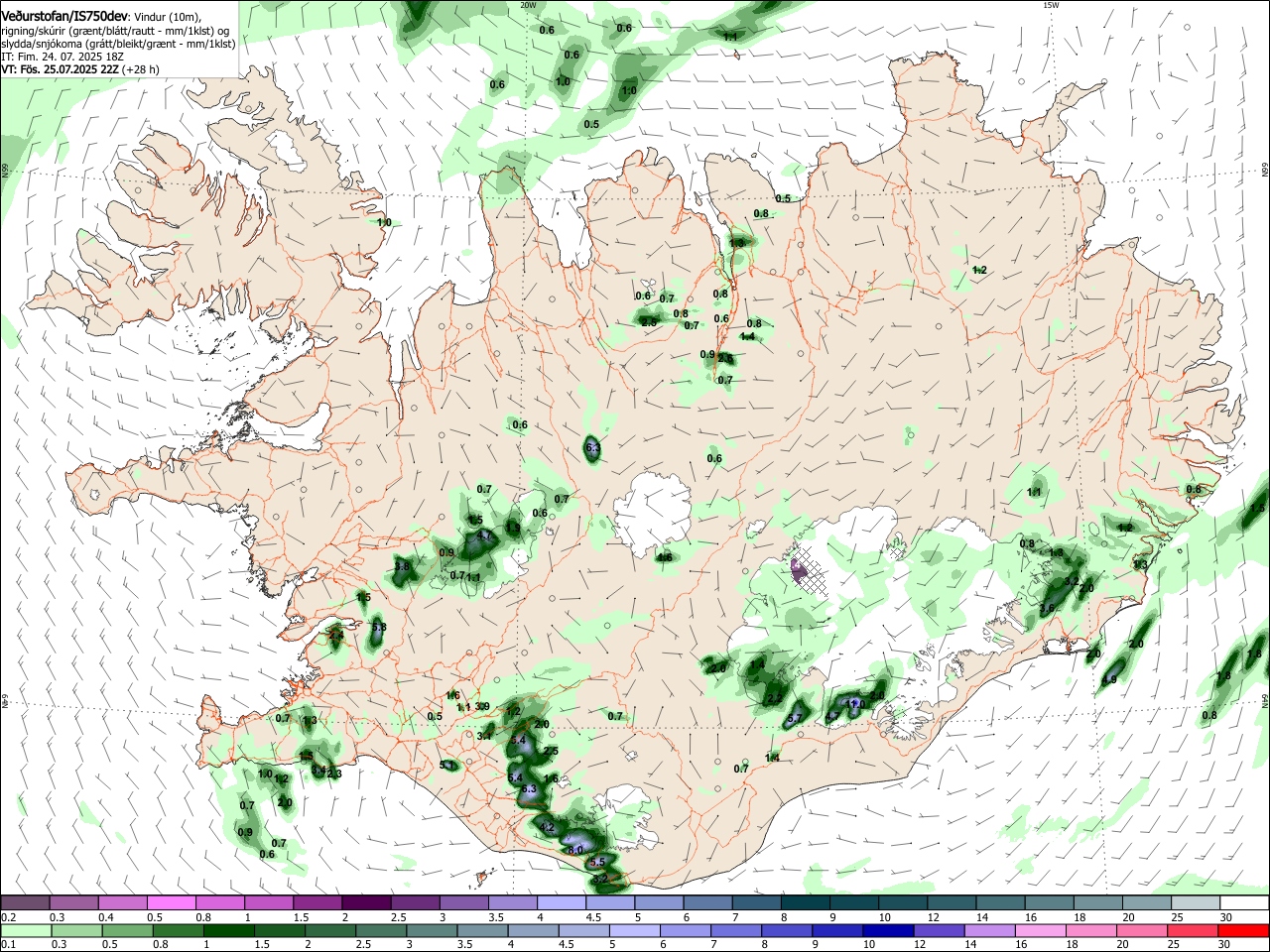Image resolution: width=1270 pixels, height=952 pixels.
Task: Click the 2.5 precipitation value near 5.4
Action: click(x=552, y=753)
